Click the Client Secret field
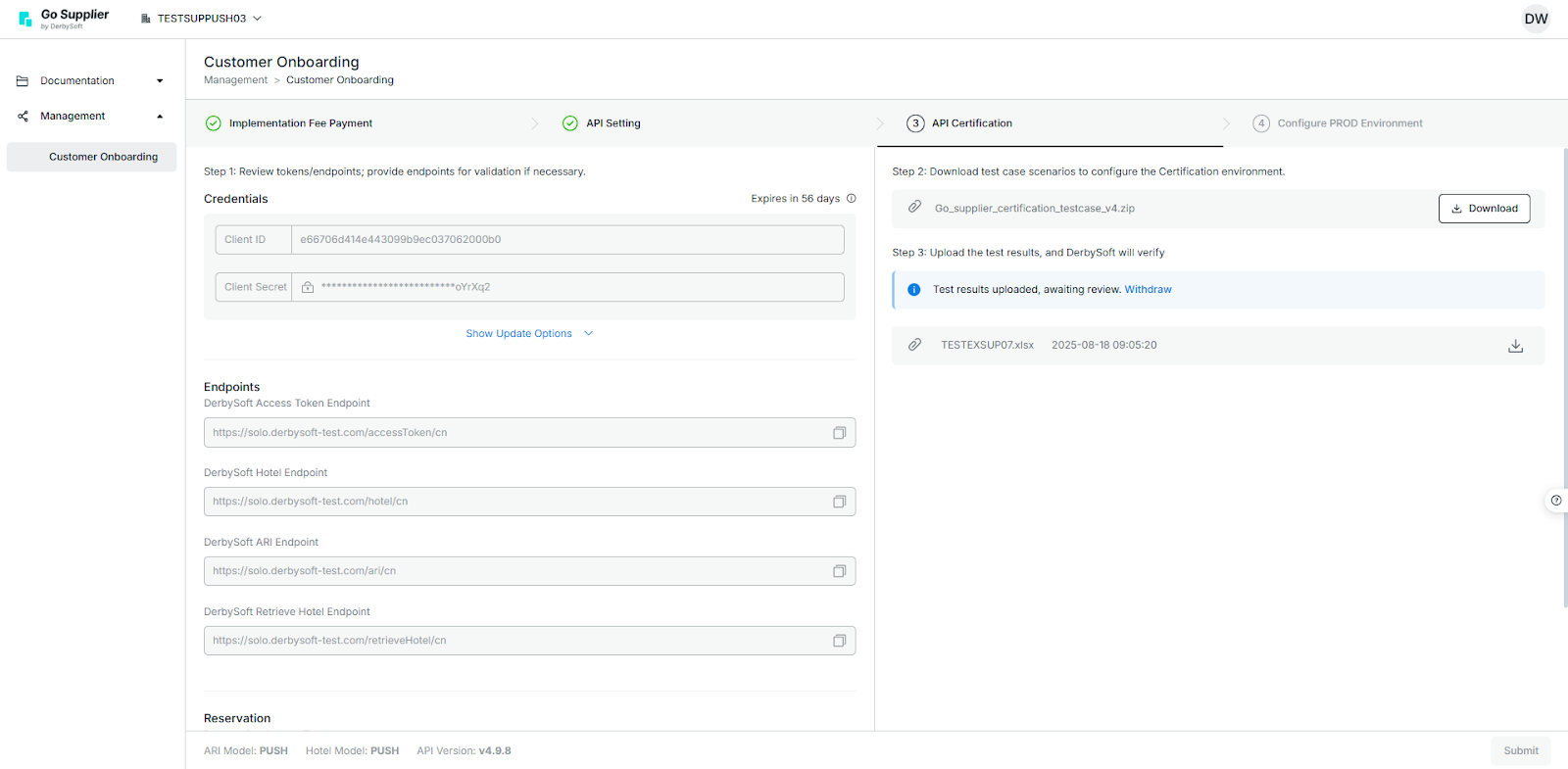Viewport: 1568px width, 769px height. point(529,287)
